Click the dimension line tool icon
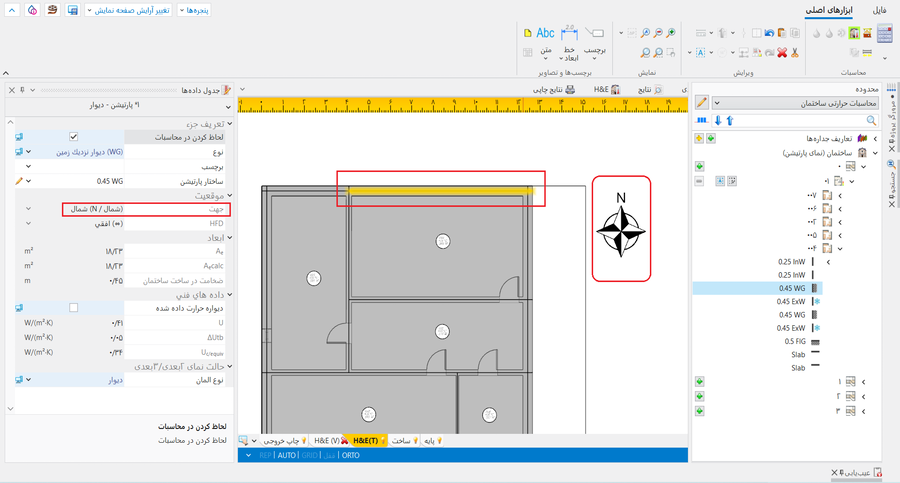Viewport: 900px width, 483px height. tap(570, 34)
